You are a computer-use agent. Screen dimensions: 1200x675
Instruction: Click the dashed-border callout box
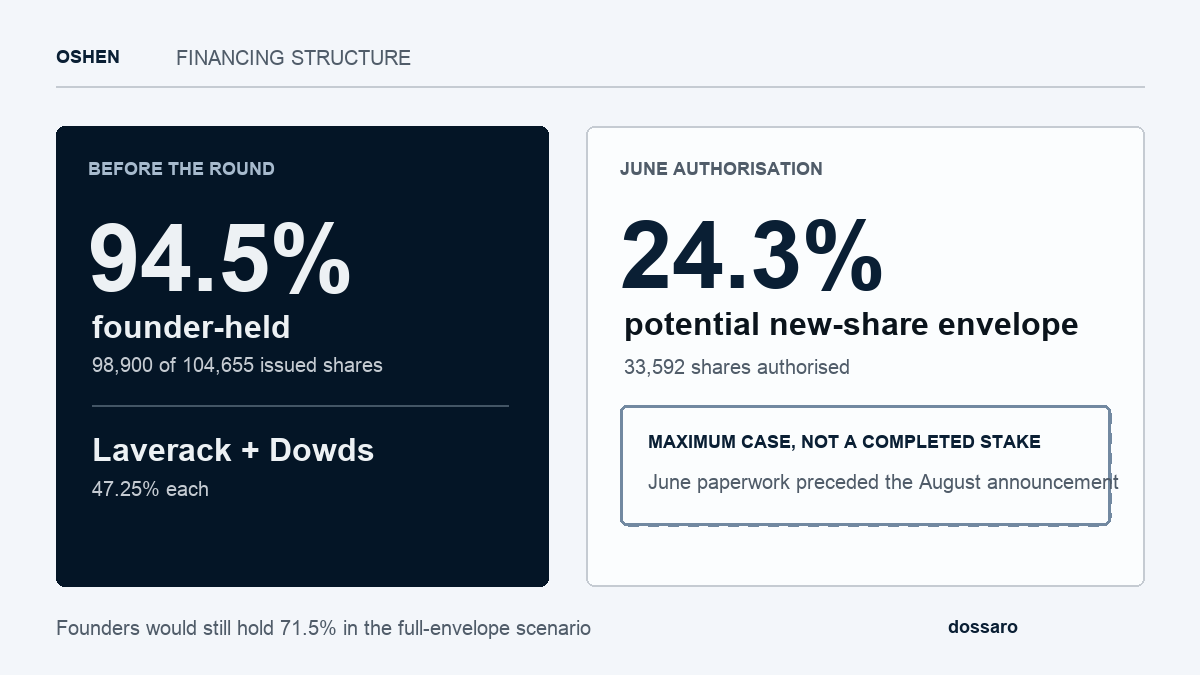tap(865, 465)
